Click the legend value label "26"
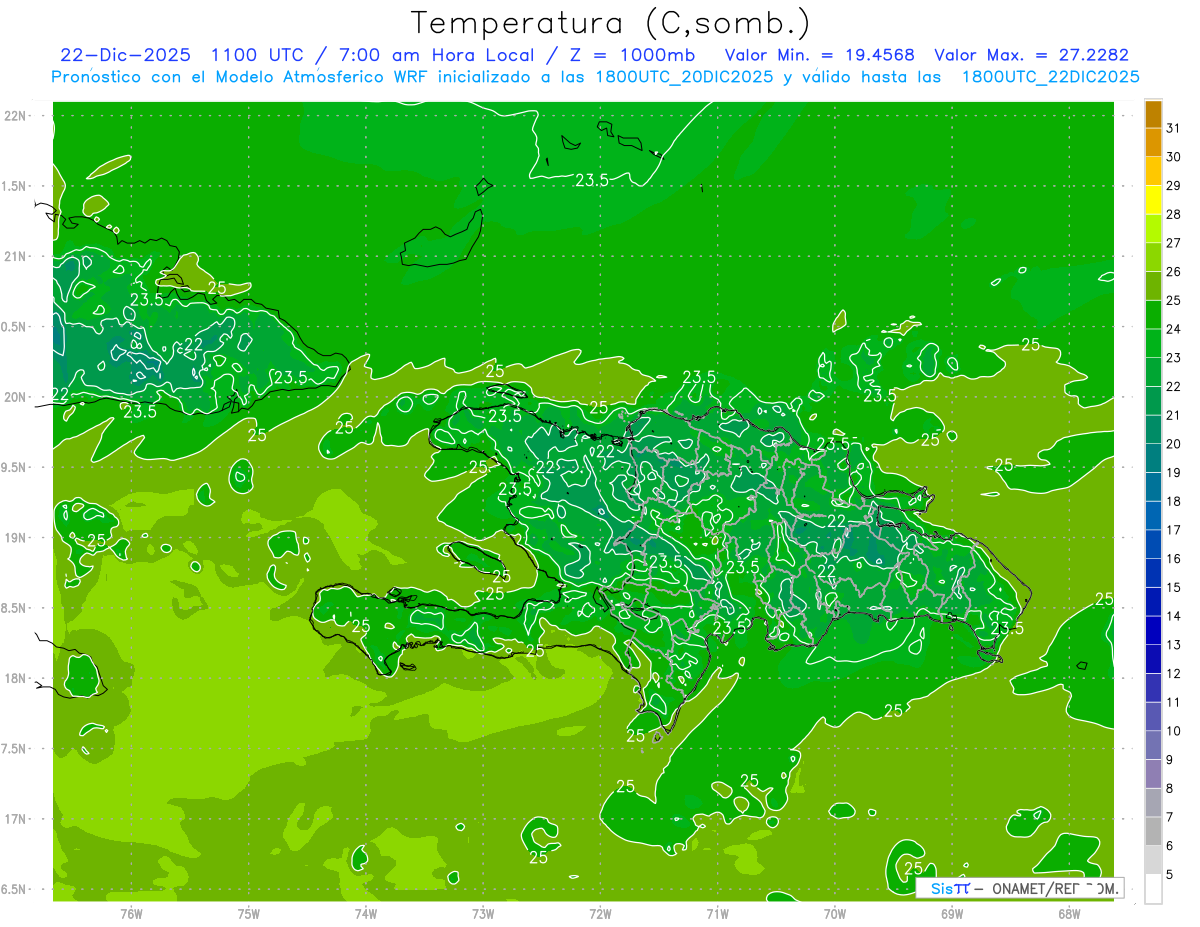 point(1174,272)
